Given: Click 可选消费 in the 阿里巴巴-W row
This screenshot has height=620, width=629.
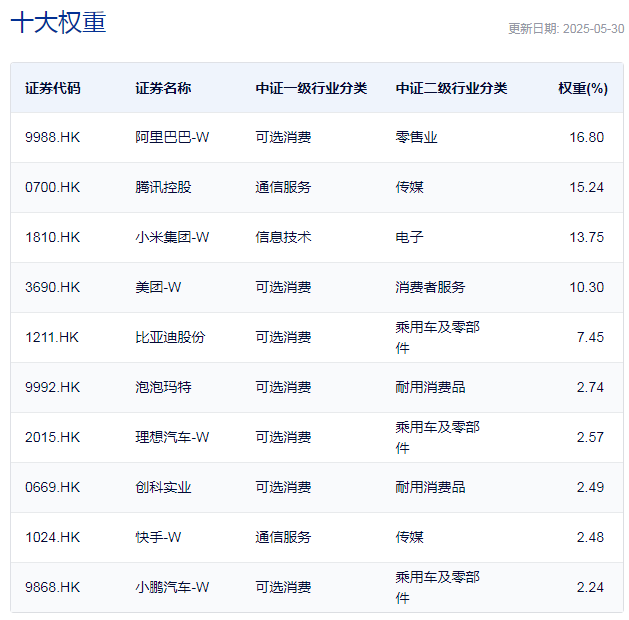Looking at the screenshot, I should [x=283, y=137].
